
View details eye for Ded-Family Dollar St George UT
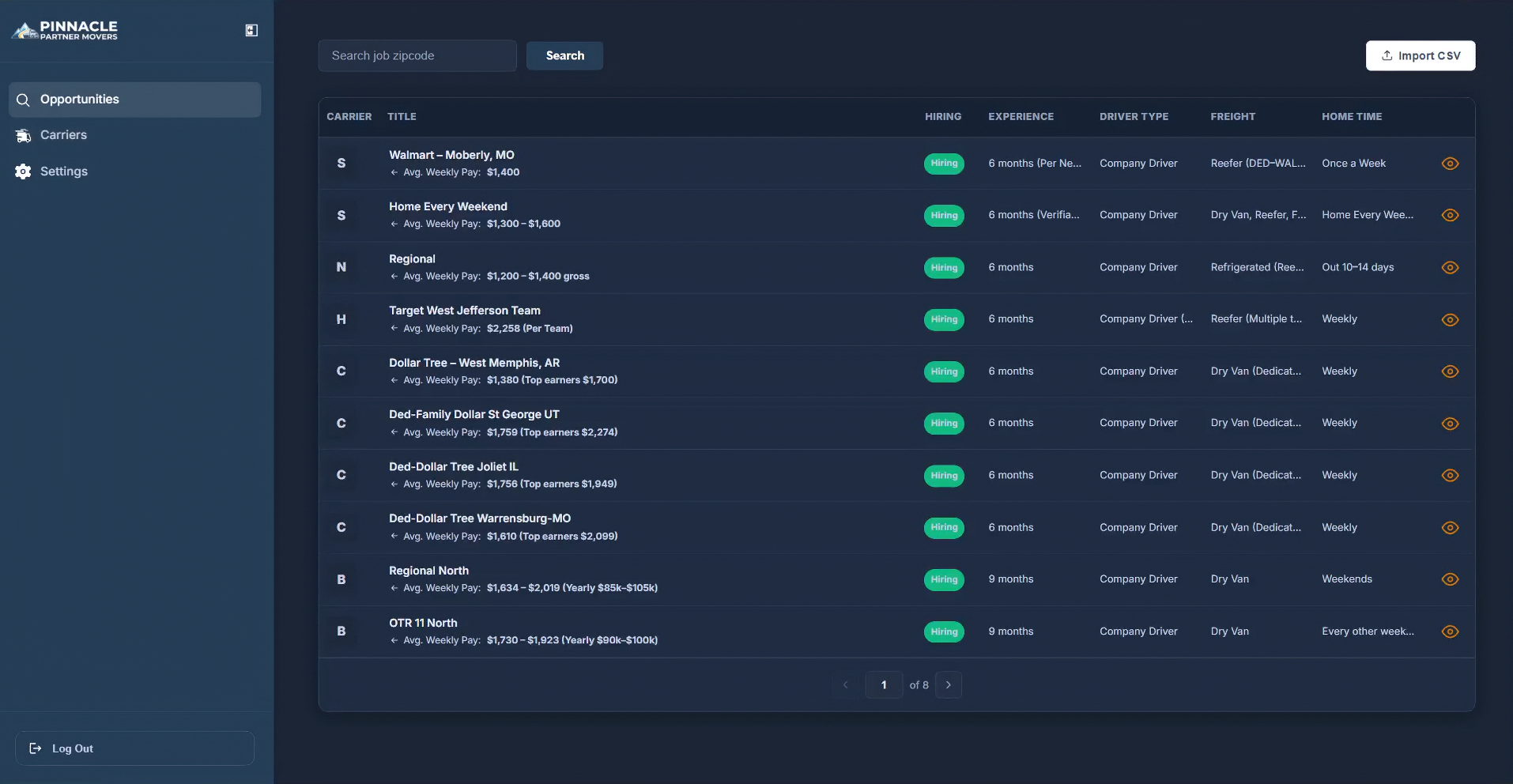point(1450,424)
